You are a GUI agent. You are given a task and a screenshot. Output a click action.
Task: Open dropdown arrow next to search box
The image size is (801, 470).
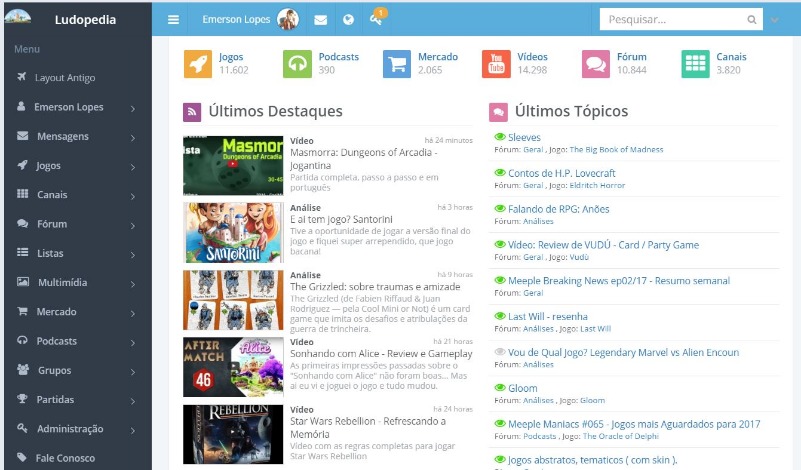coord(774,20)
